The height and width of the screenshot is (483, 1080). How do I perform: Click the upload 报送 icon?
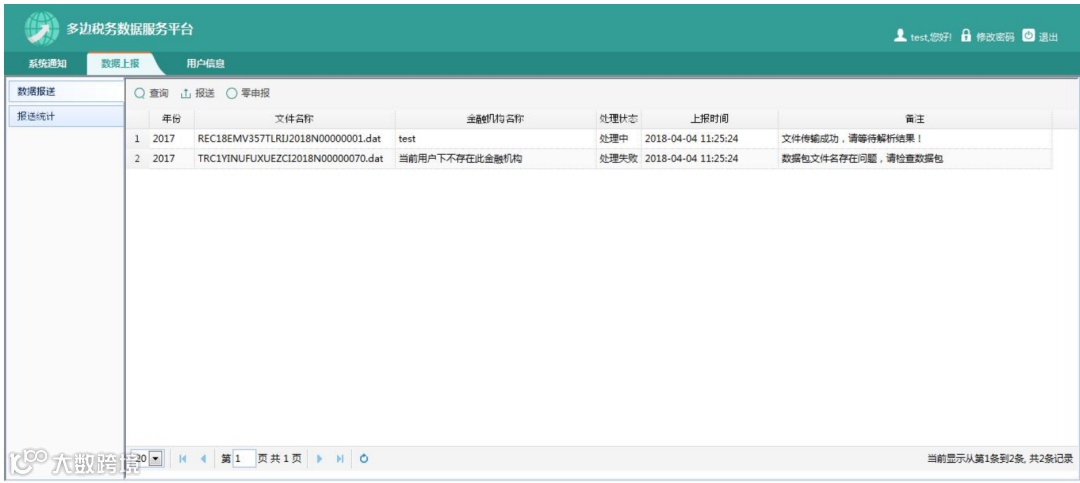pyautogui.click(x=185, y=93)
